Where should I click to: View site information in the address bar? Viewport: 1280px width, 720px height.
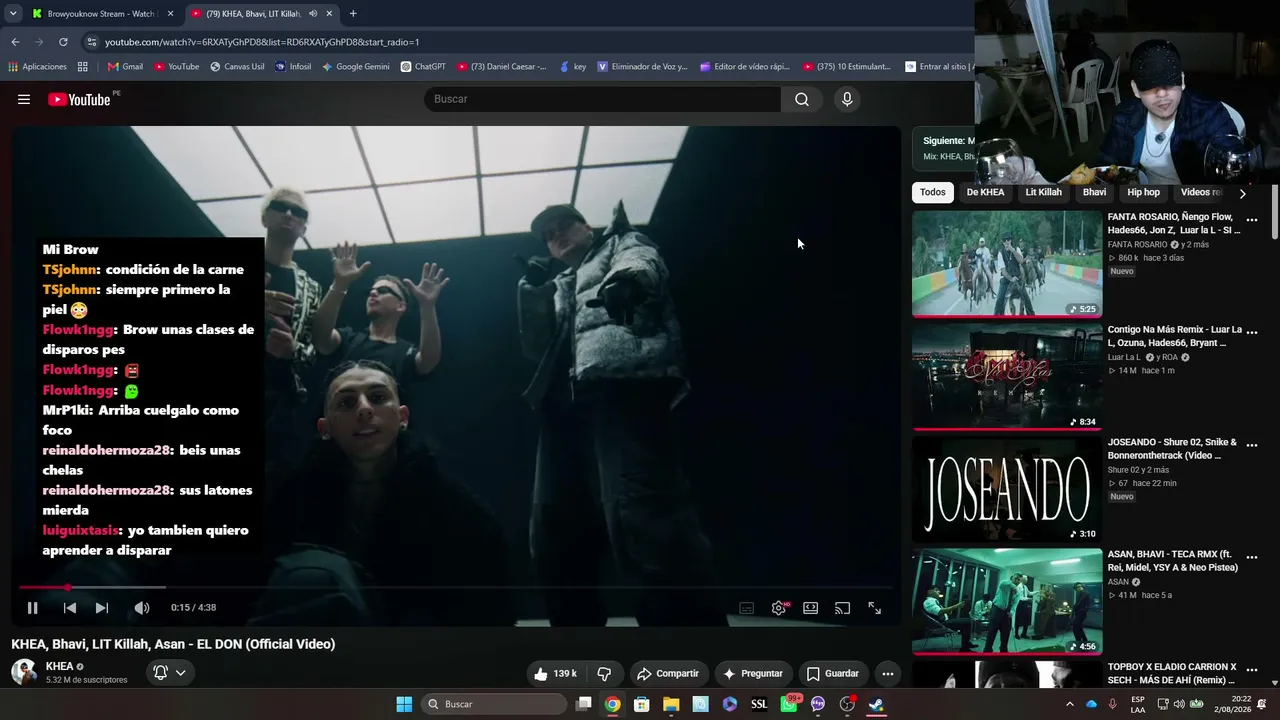coord(92,42)
